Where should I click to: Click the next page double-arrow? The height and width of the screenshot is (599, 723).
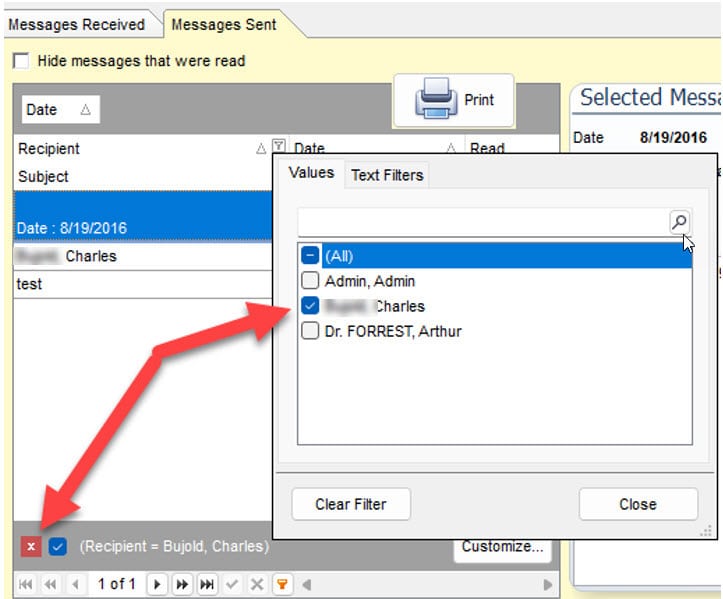click(x=182, y=584)
